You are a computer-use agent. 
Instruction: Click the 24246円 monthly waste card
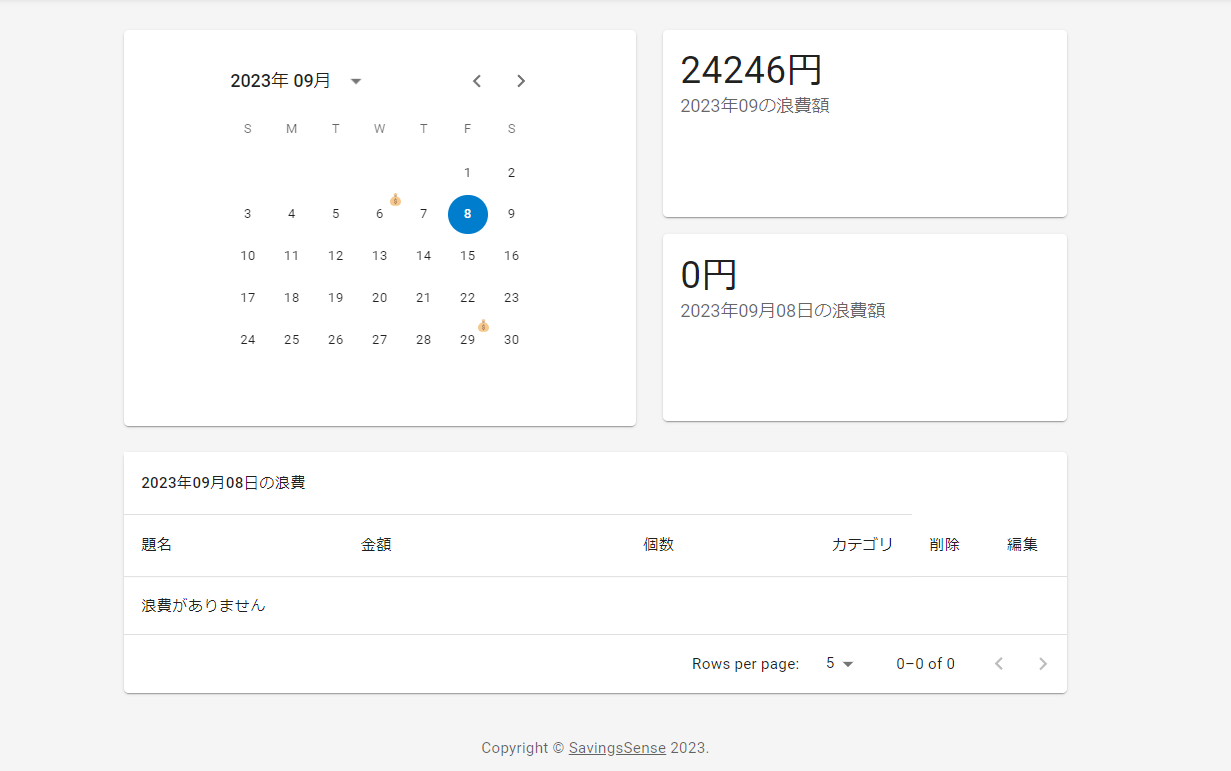tap(864, 123)
